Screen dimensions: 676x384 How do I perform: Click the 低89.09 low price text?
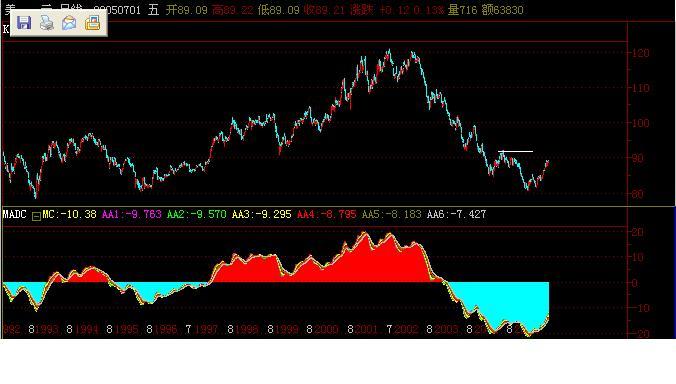point(278,10)
